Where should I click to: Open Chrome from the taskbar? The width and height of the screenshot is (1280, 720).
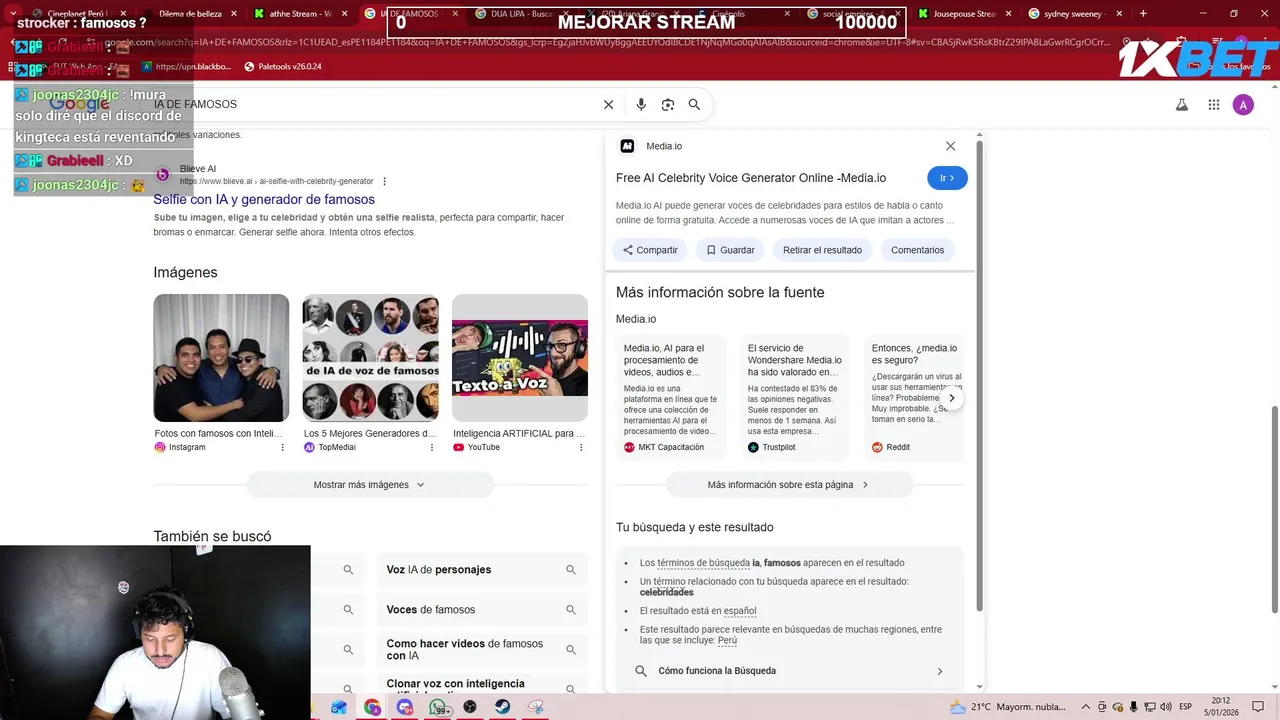pyautogui.click(x=372, y=707)
